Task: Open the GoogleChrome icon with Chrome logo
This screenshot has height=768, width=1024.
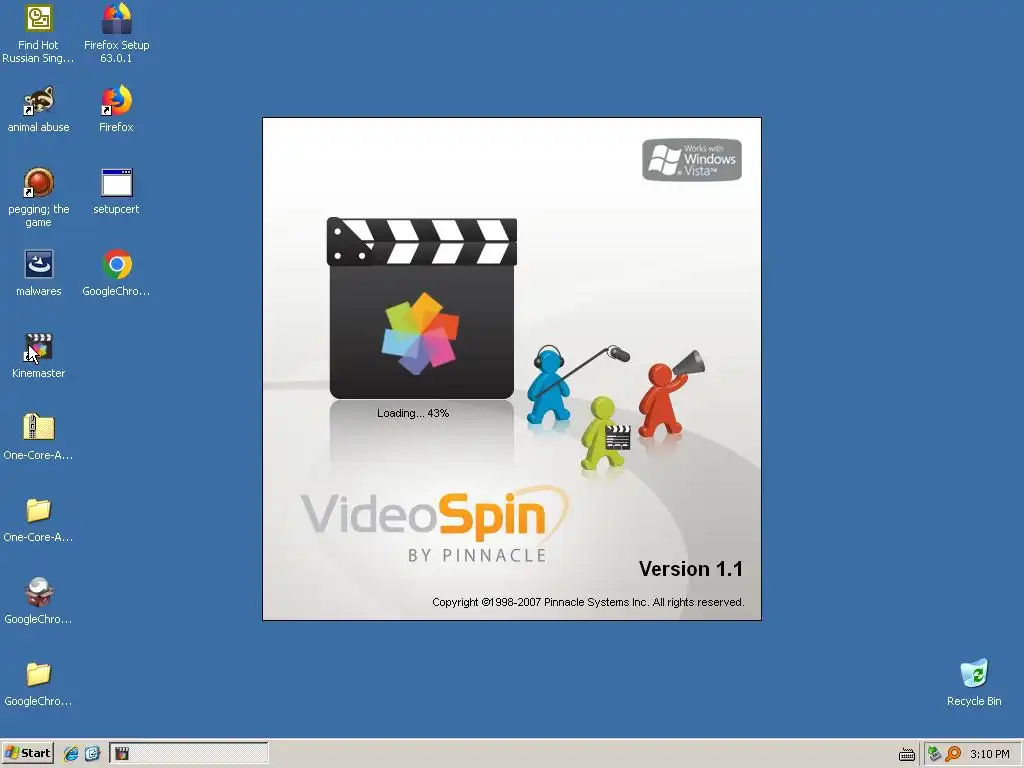Action: click(116, 273)
